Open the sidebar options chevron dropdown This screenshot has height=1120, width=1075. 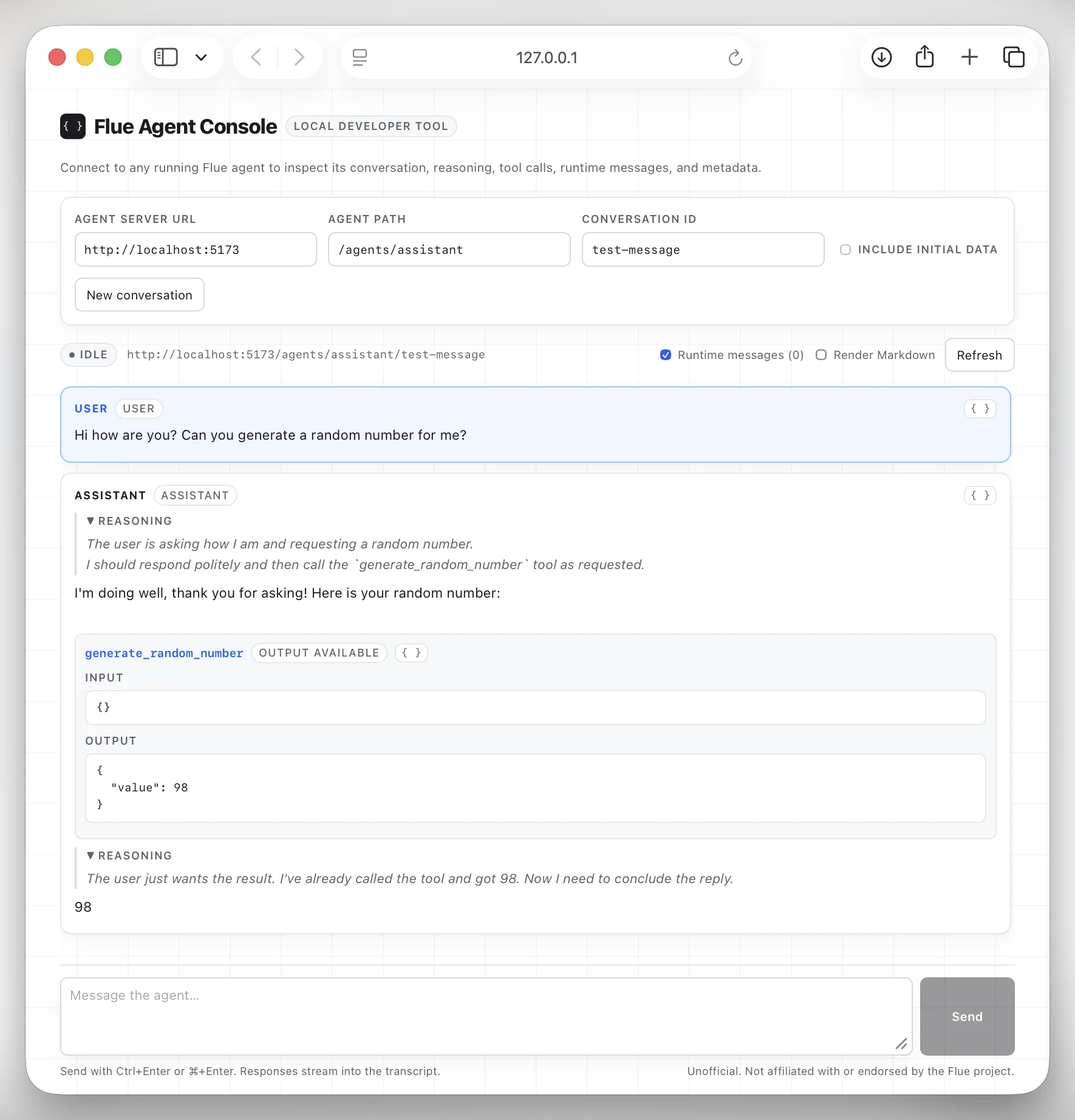(201, 58)
